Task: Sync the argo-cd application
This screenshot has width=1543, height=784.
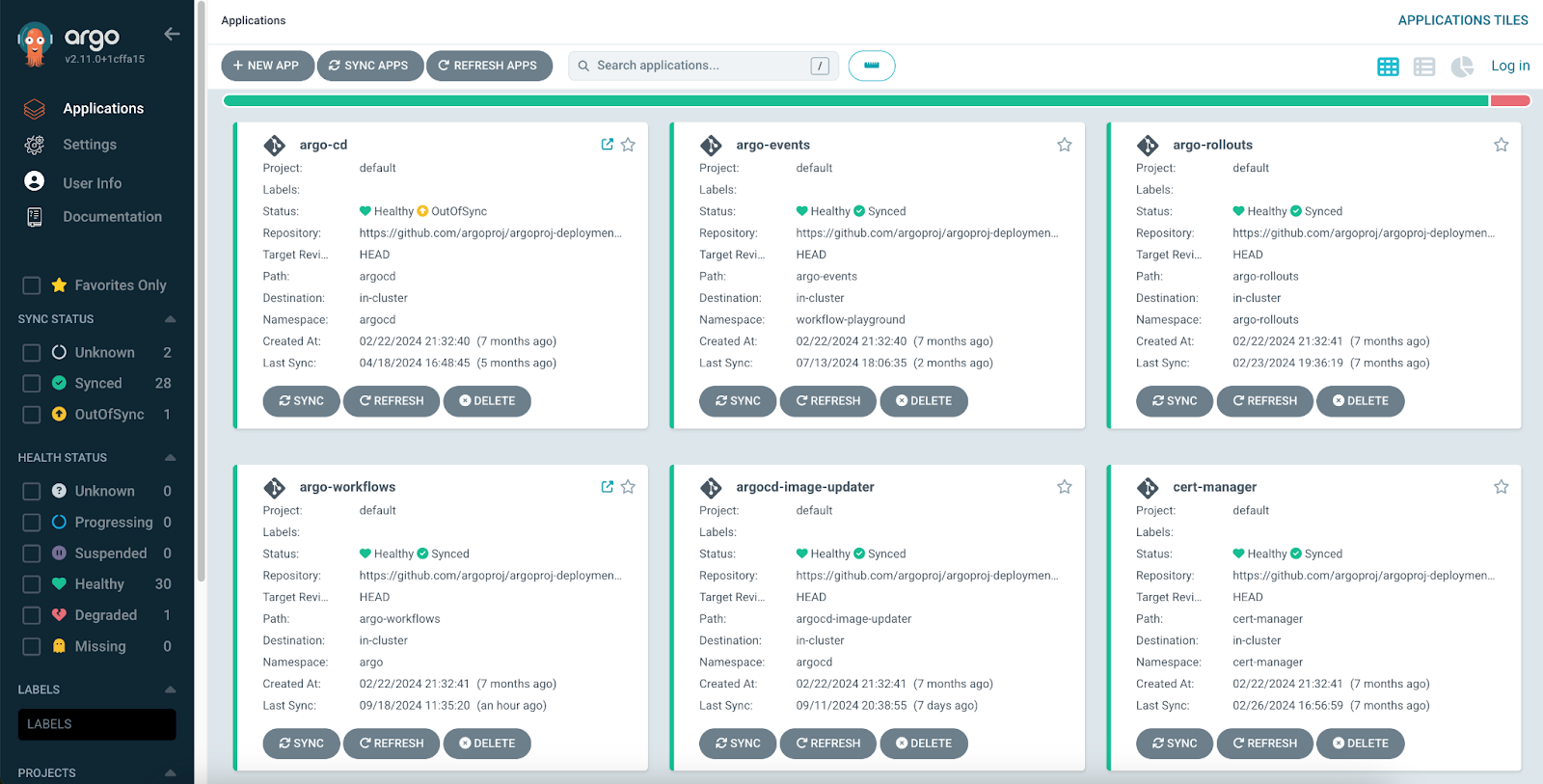Action: (x=301, y=401)
